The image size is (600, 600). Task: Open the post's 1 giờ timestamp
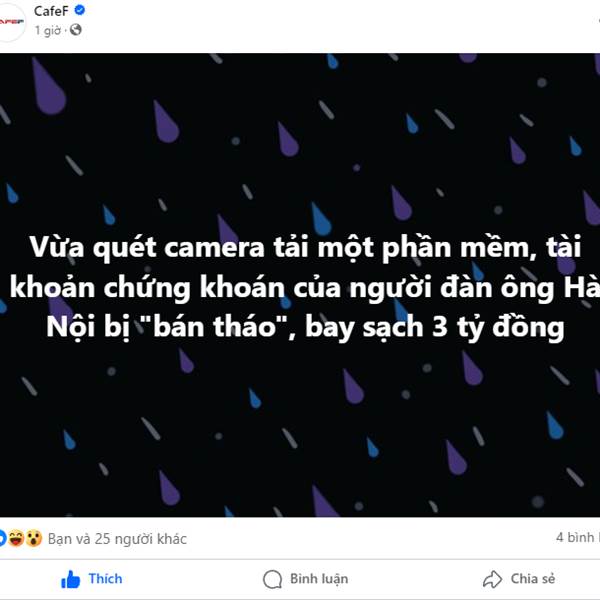tap(47, 30)
